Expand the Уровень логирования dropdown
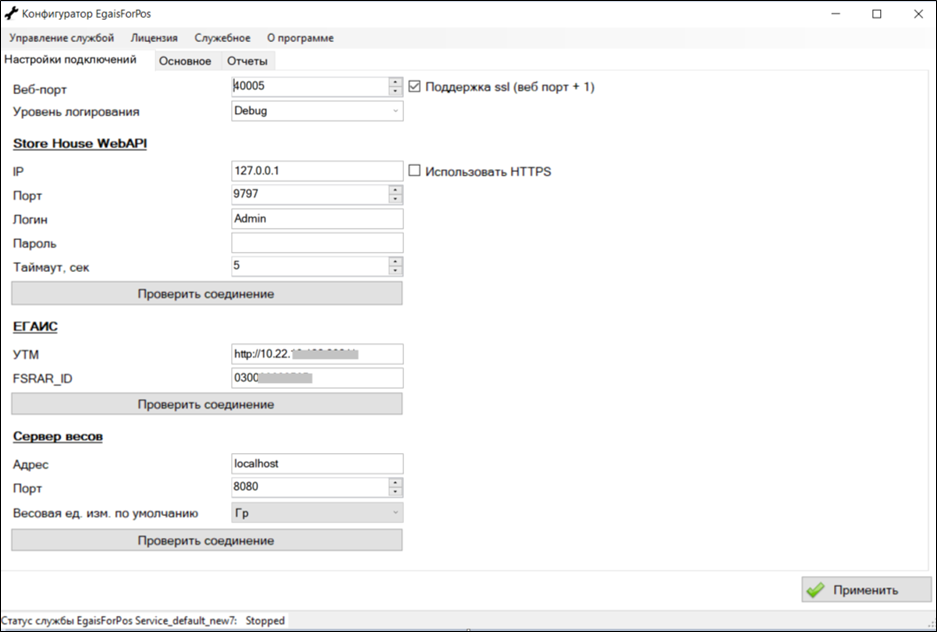This screenshot has height=632, width=937. 395,111
